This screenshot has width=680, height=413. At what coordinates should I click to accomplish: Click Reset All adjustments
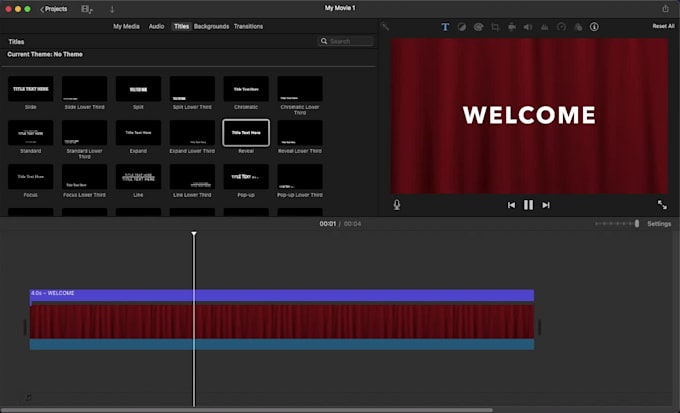pyautogui.click(x=663, y=26)
